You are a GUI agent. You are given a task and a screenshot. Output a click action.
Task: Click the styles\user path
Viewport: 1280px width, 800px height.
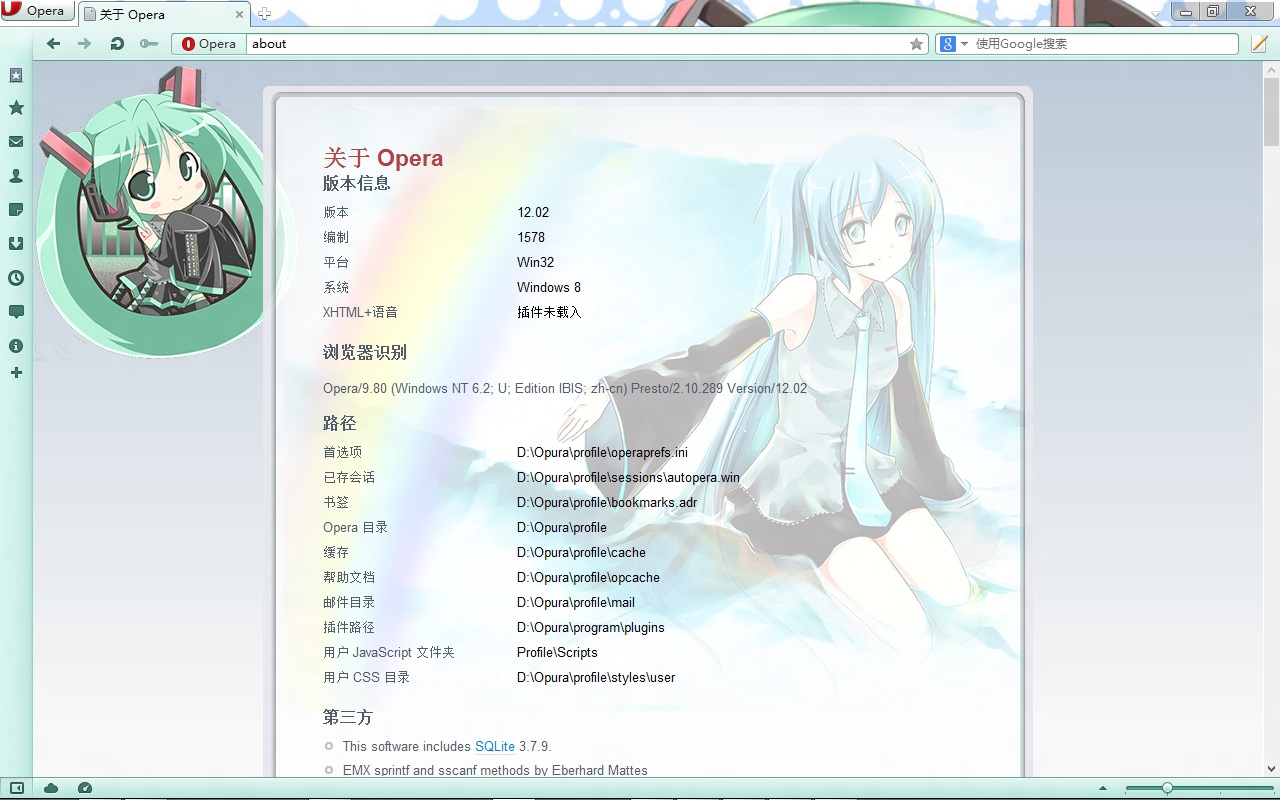point(596,677)
